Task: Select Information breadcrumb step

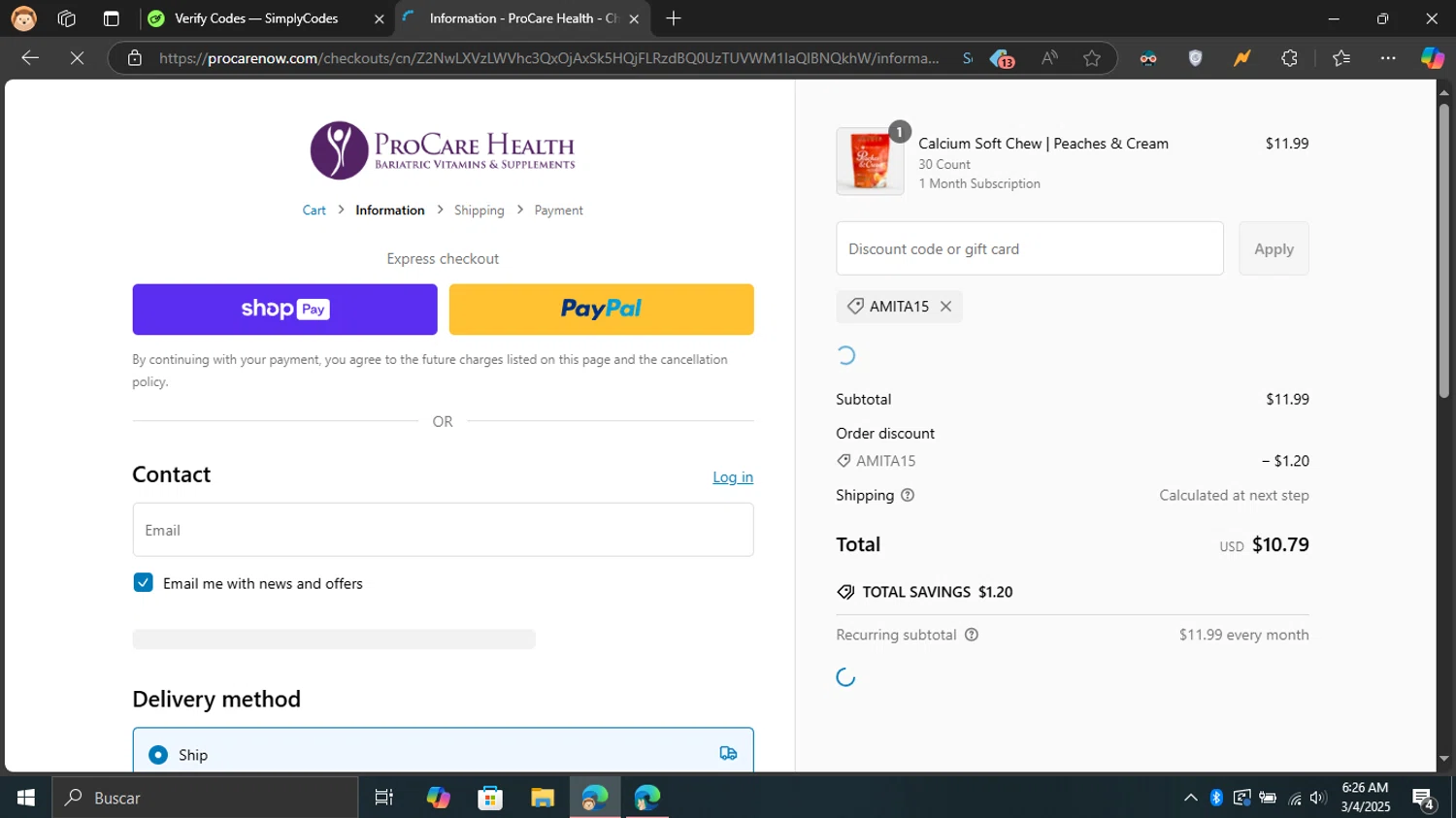Action: [389, 210]
